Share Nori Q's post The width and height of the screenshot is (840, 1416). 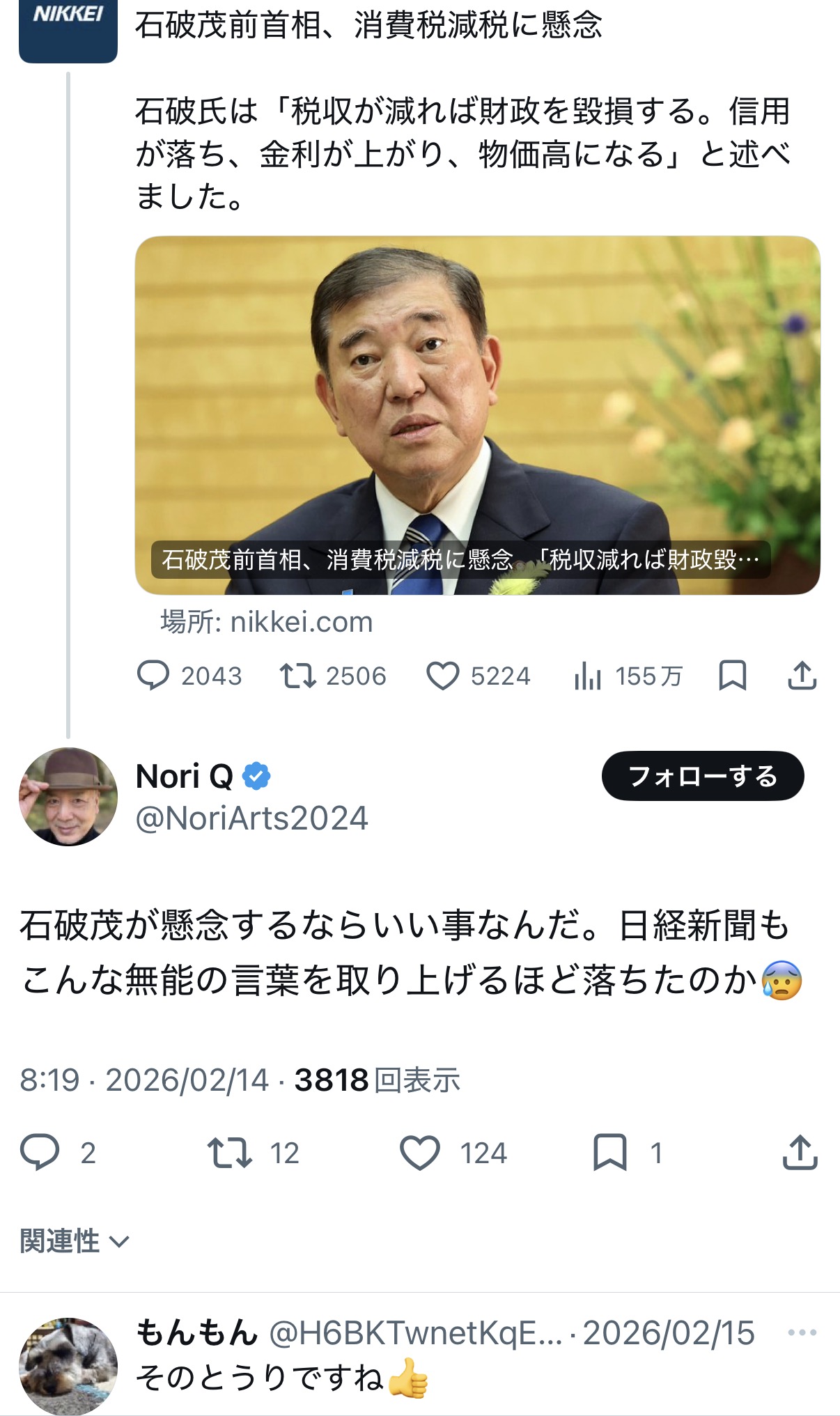pyautogui.click(x=800, y=1153)
